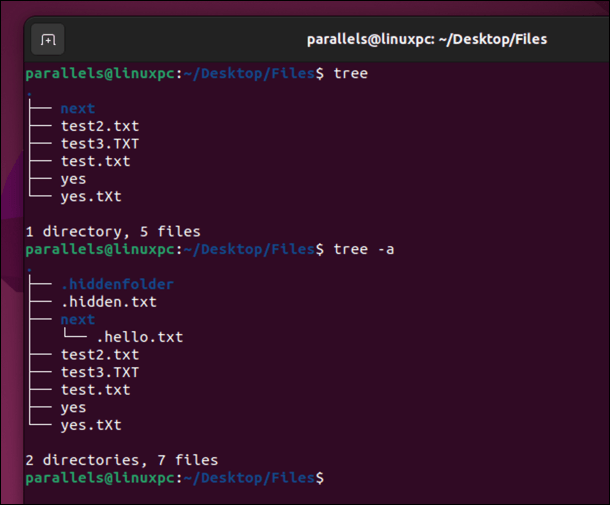The width and height of the screenshot is (610, 505).
Task: Click next directory in the plain tree output
Action: 77,109
